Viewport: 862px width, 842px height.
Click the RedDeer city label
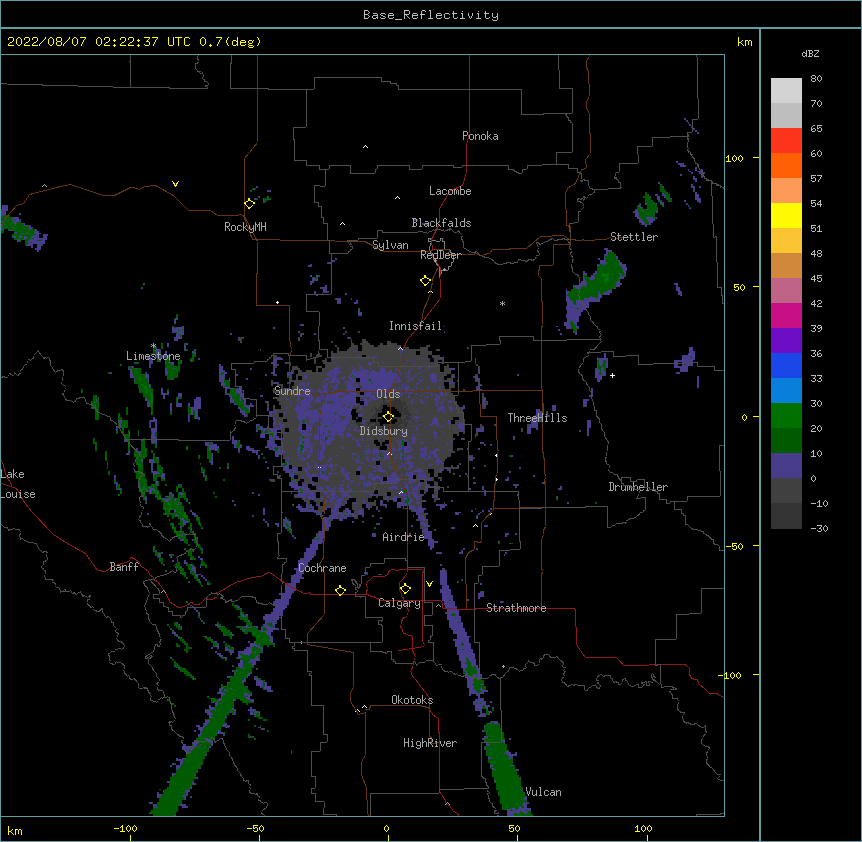pyautogui.click(x=440, y=255)
